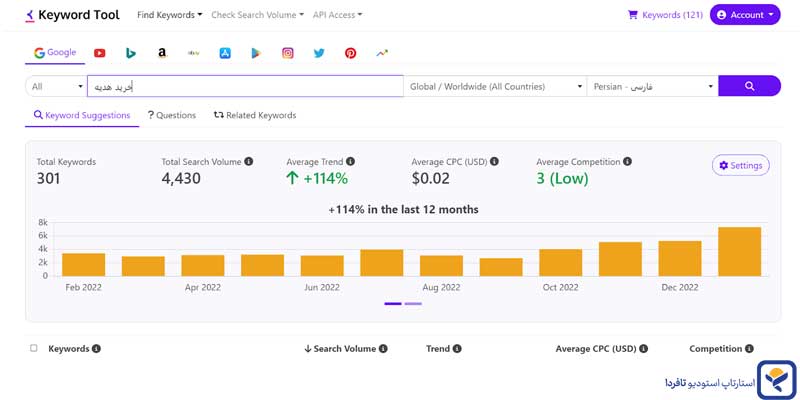Open the Persian language dropdown
This screenshot has width=800, height=400.
click(652, 87)
